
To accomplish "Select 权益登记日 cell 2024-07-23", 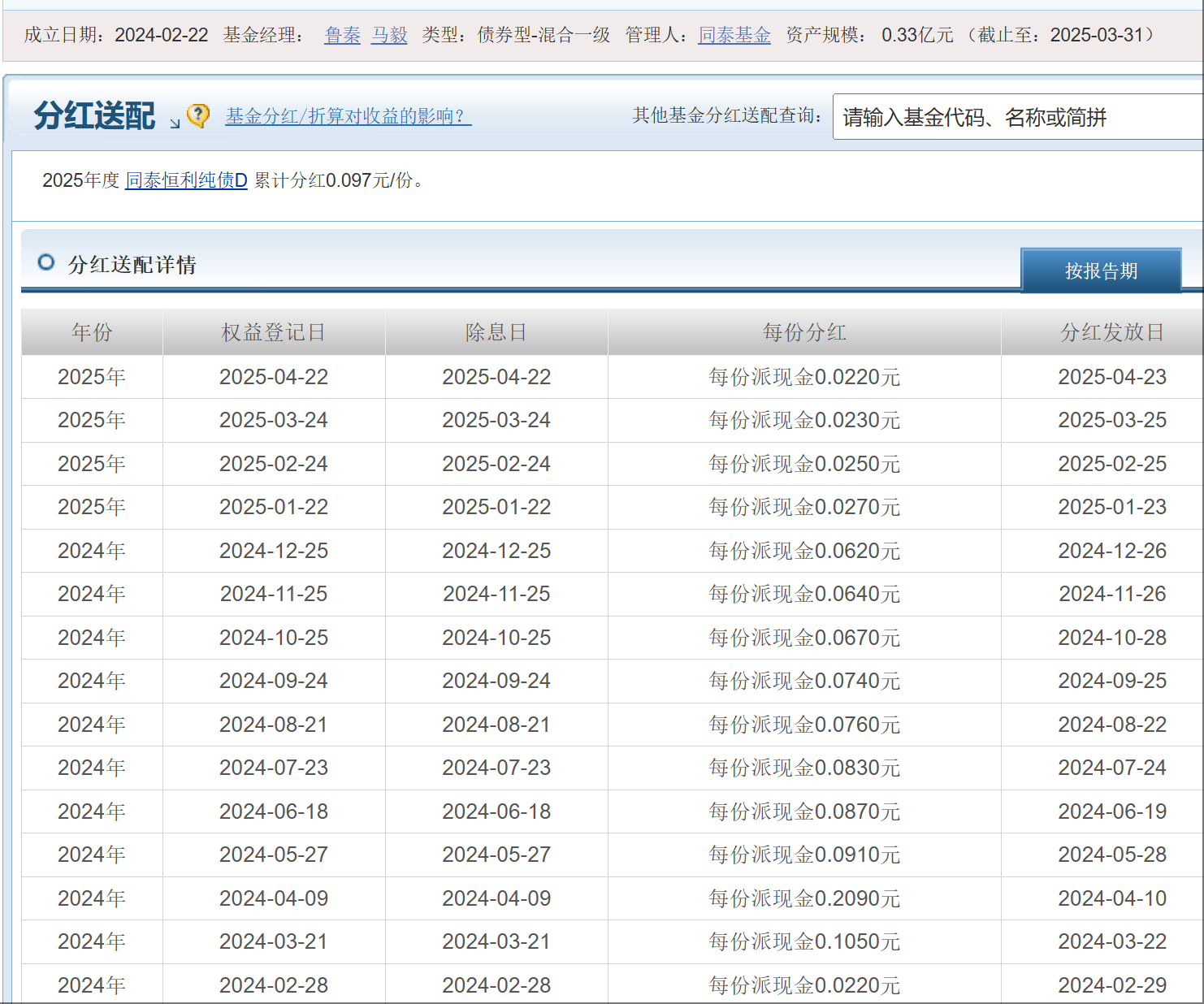I will tap(274, 768).
